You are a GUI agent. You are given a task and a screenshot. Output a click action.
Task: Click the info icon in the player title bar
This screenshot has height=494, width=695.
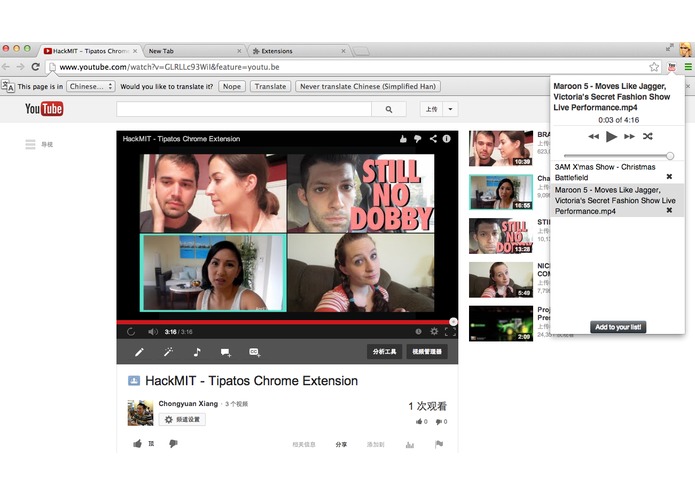[447, 139]
